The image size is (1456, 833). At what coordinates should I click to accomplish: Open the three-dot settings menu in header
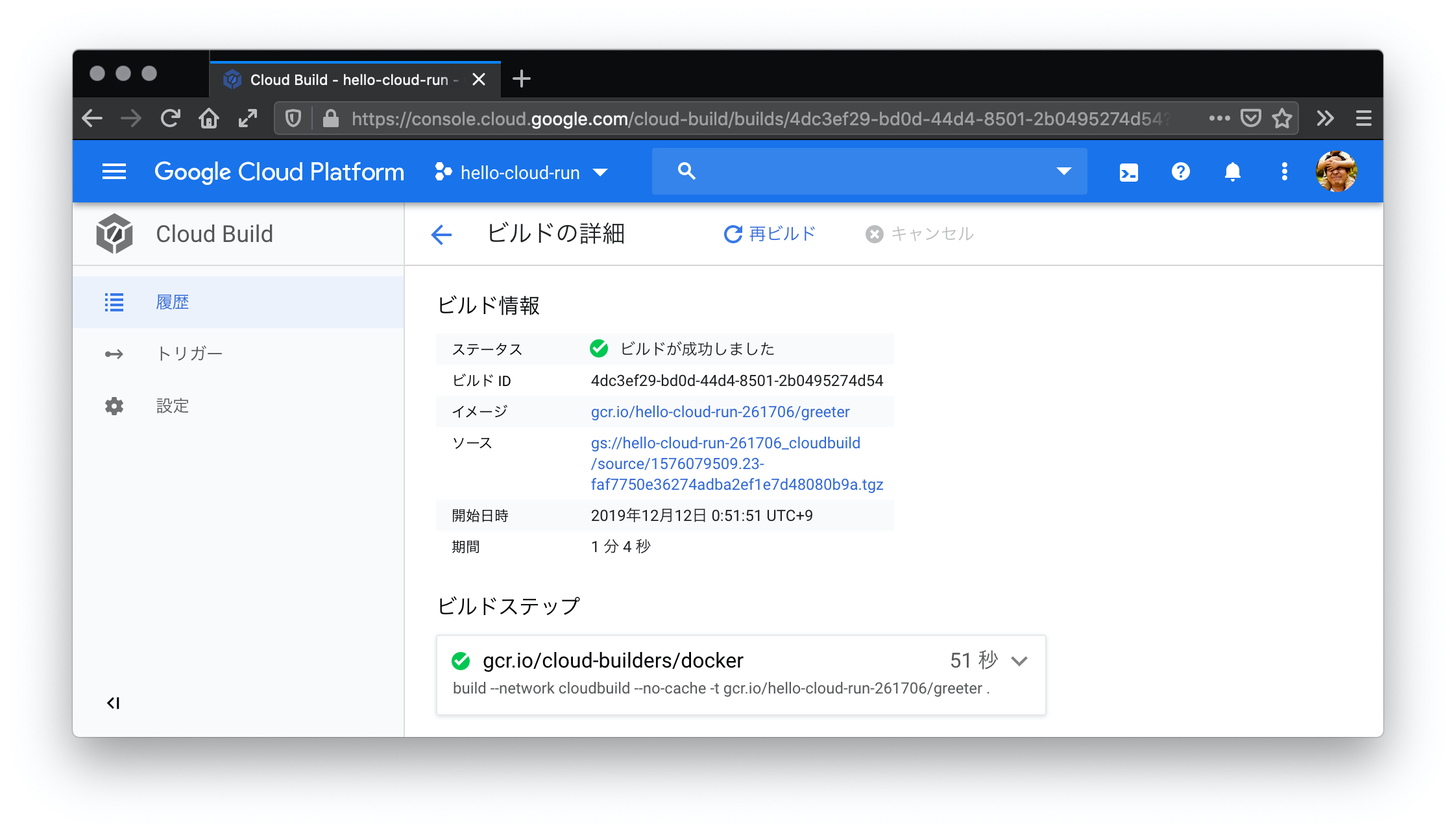(x=1285, y=171)
